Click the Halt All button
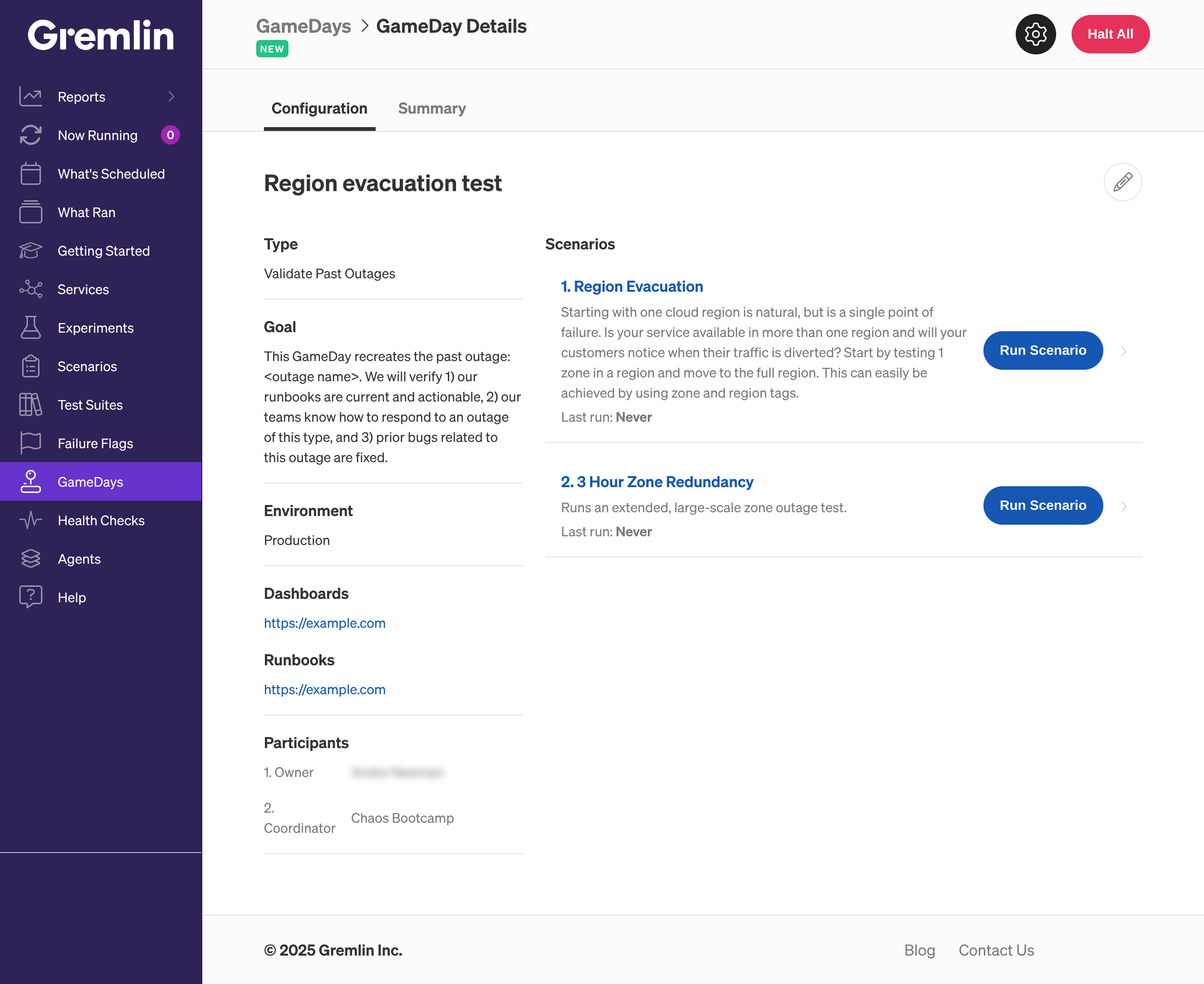The width and height of the screenshot is (1204, 984). (x=1110, y=34)
